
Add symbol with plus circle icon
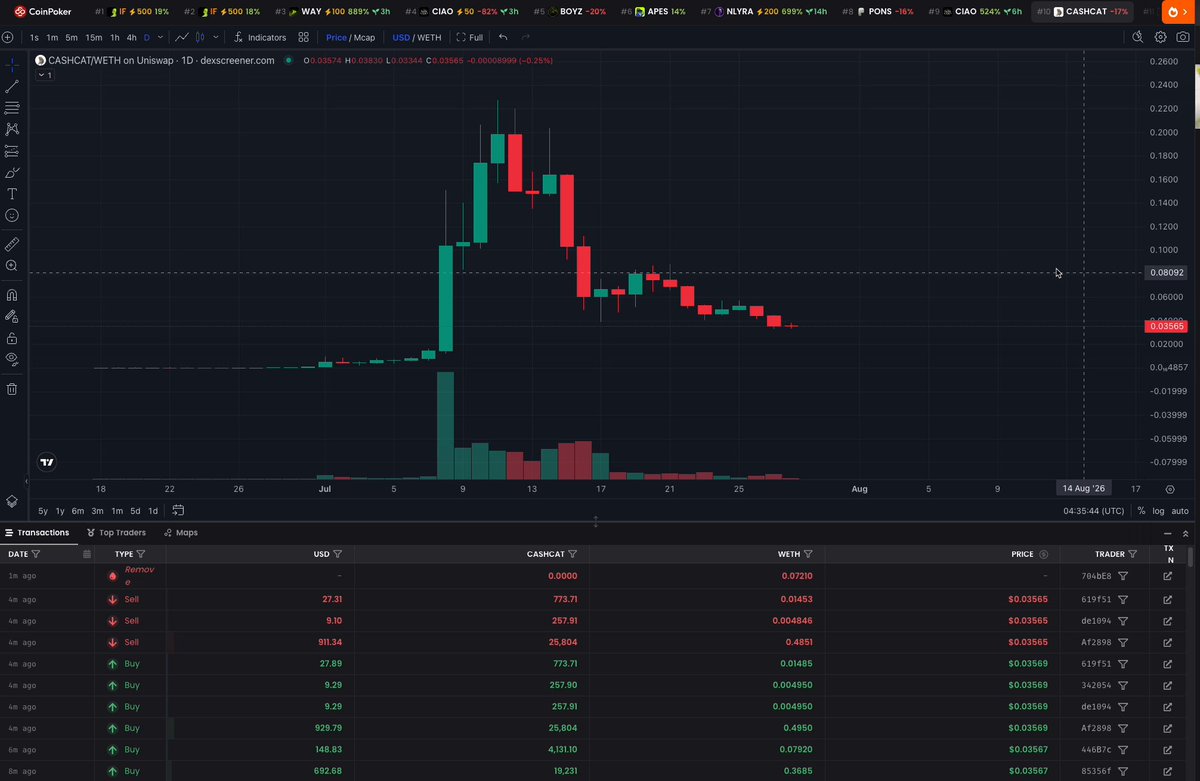coord(8,37)
